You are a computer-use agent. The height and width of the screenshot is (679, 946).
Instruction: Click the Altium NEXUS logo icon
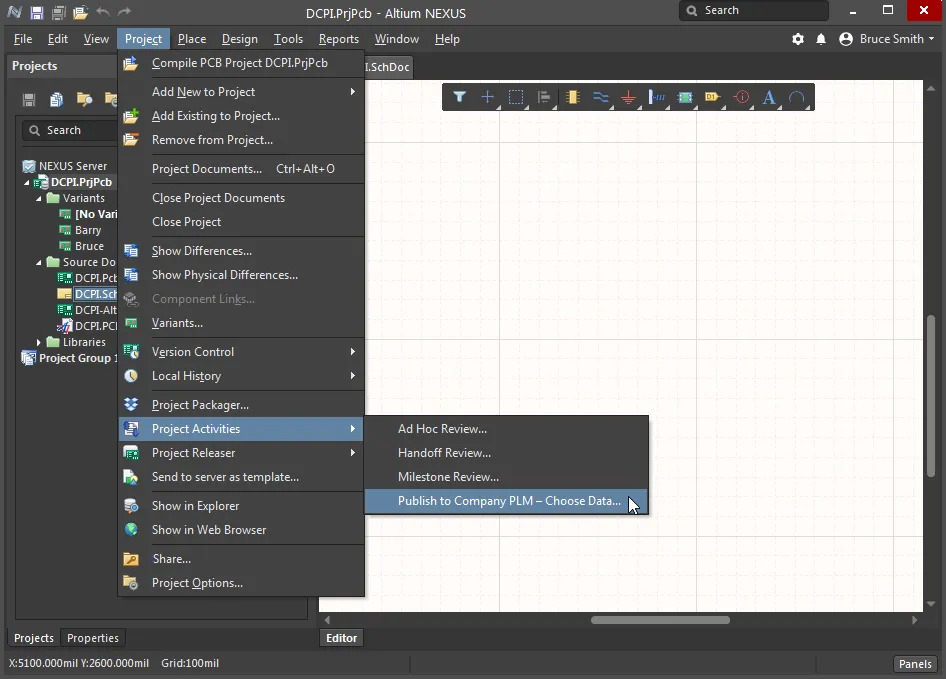tap(14, 12)
